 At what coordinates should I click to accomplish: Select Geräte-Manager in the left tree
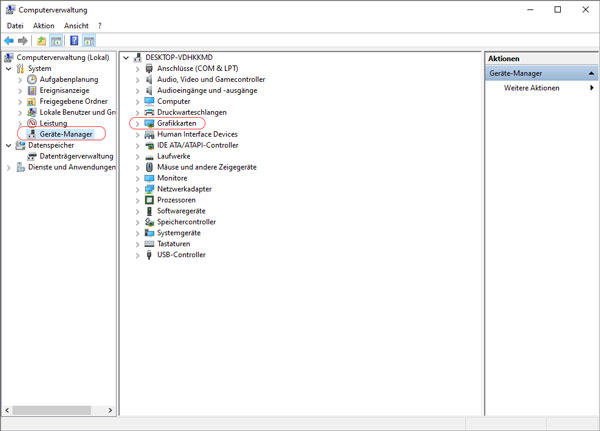click(66, 134)
